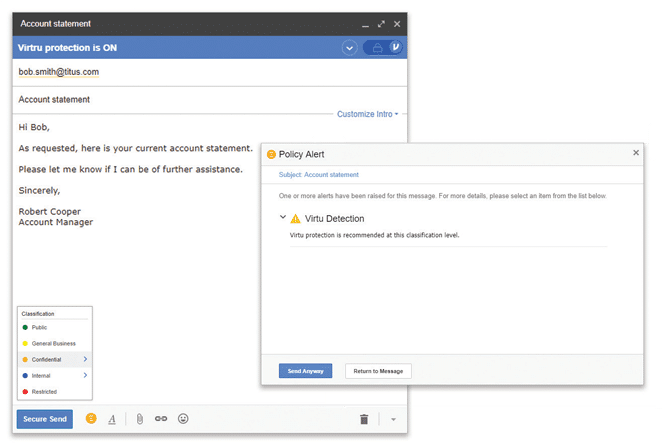The image size is (663, 445).
Task: Click the Titus classification icon in compose toolbar
Action: click(x=91, y=419)
